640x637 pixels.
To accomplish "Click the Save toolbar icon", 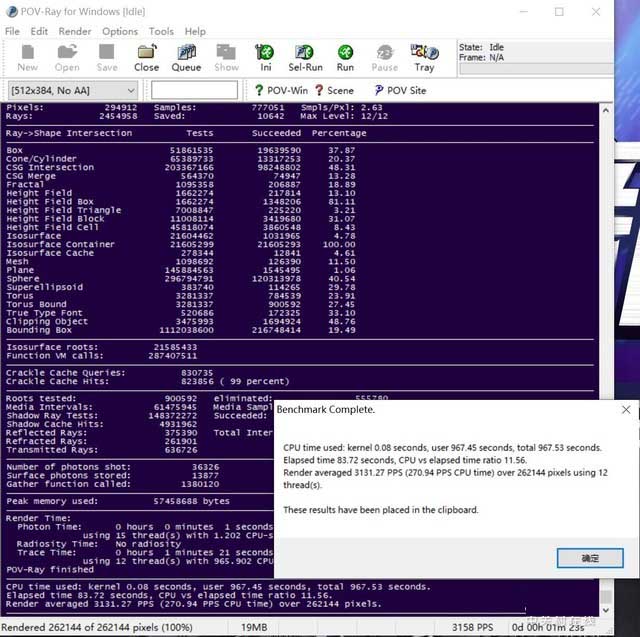I will (x=107, y=58).
